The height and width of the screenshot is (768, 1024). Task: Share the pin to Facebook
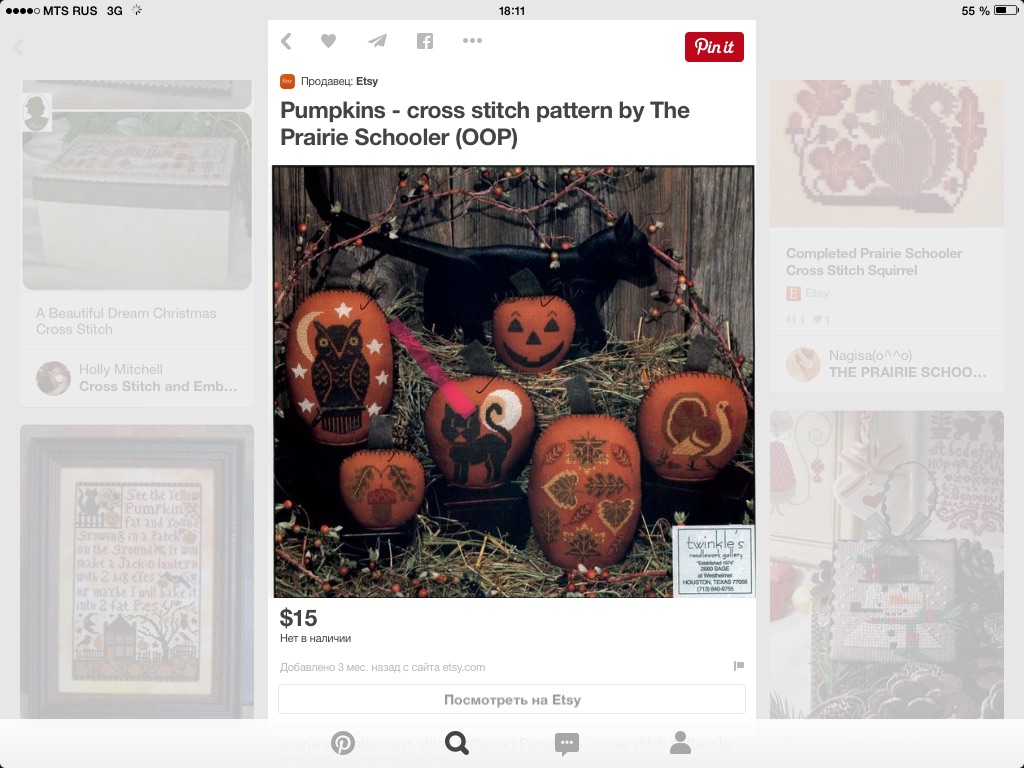click(424, 40)
